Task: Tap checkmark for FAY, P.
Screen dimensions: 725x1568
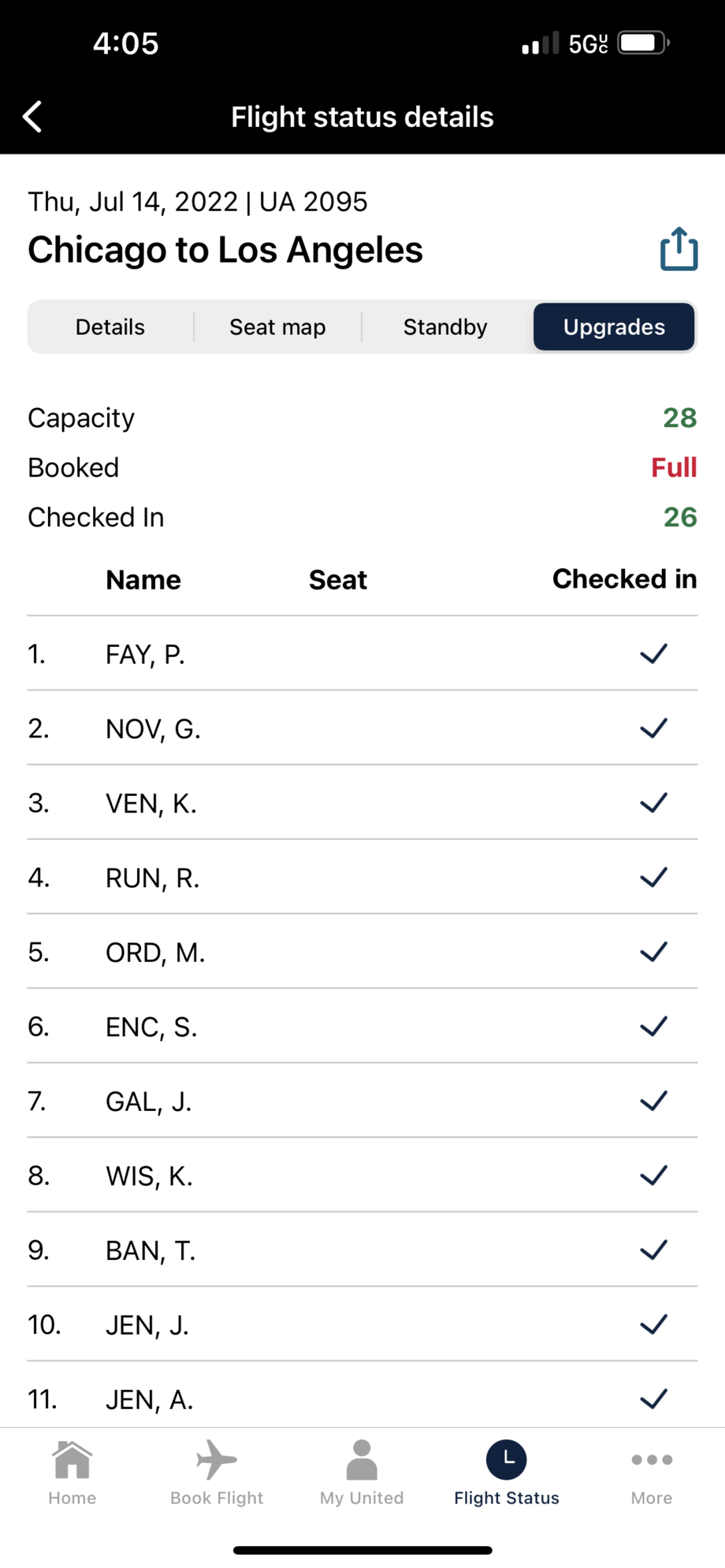Action: coord(653,654)
